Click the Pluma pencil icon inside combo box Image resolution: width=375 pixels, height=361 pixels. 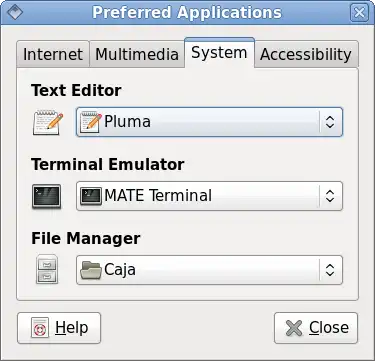coord(91,122)
